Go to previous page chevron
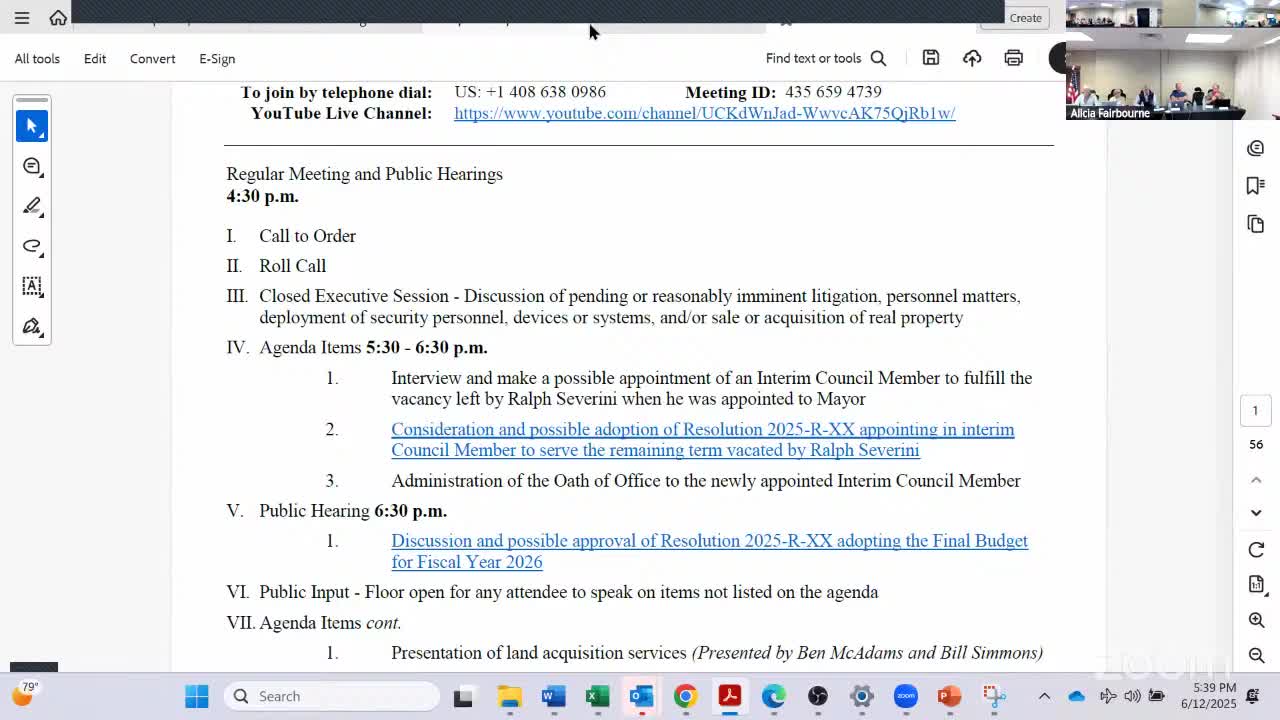This screenshot has width=1280, height=720. pos(1256,480)
